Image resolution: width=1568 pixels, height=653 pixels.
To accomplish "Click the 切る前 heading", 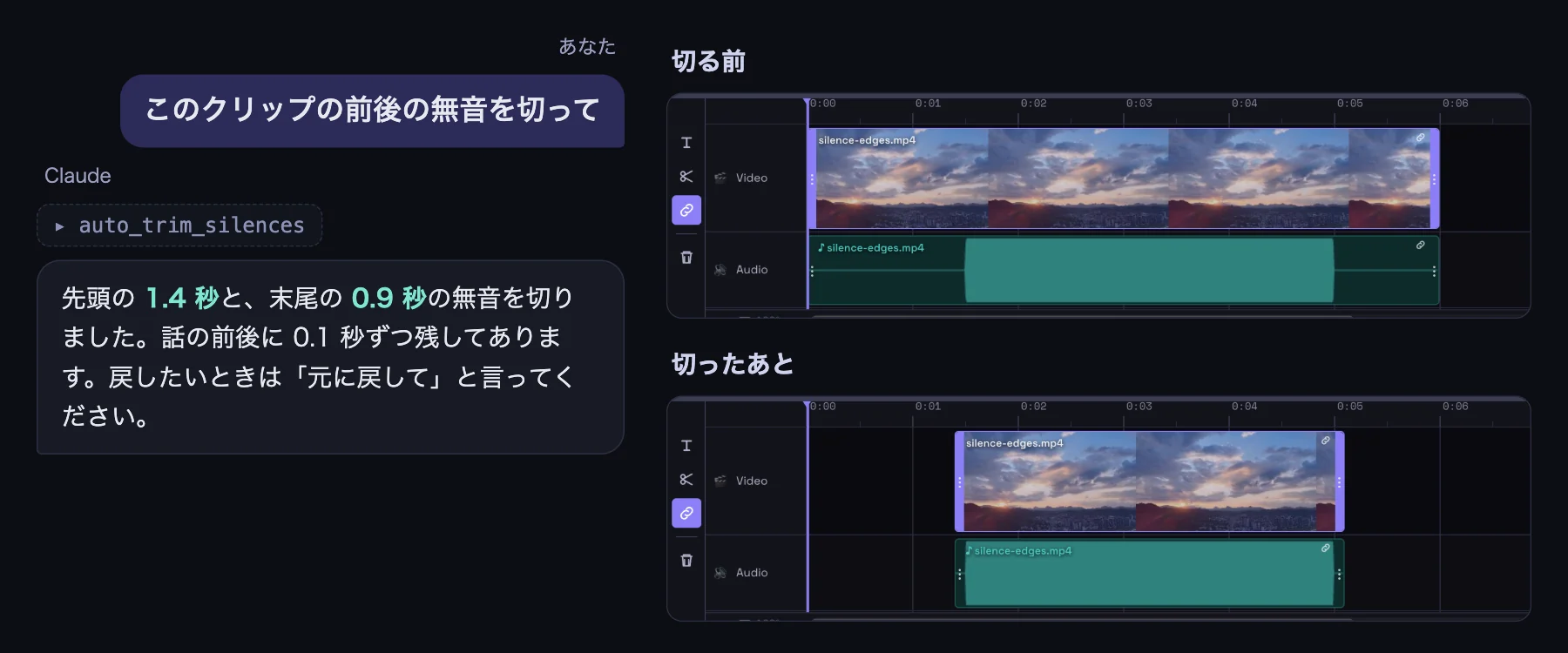I will coord(709,61).
